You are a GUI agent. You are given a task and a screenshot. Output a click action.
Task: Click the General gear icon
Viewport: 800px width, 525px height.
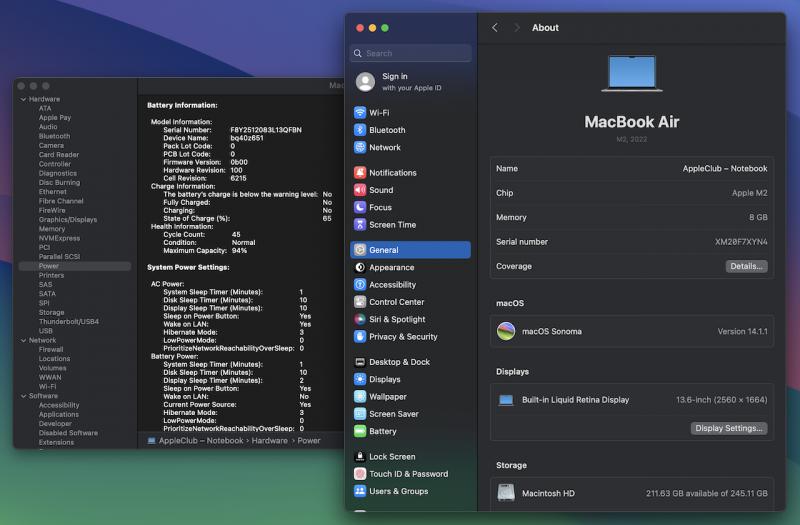pyautogui.click(x=360, y=249)
